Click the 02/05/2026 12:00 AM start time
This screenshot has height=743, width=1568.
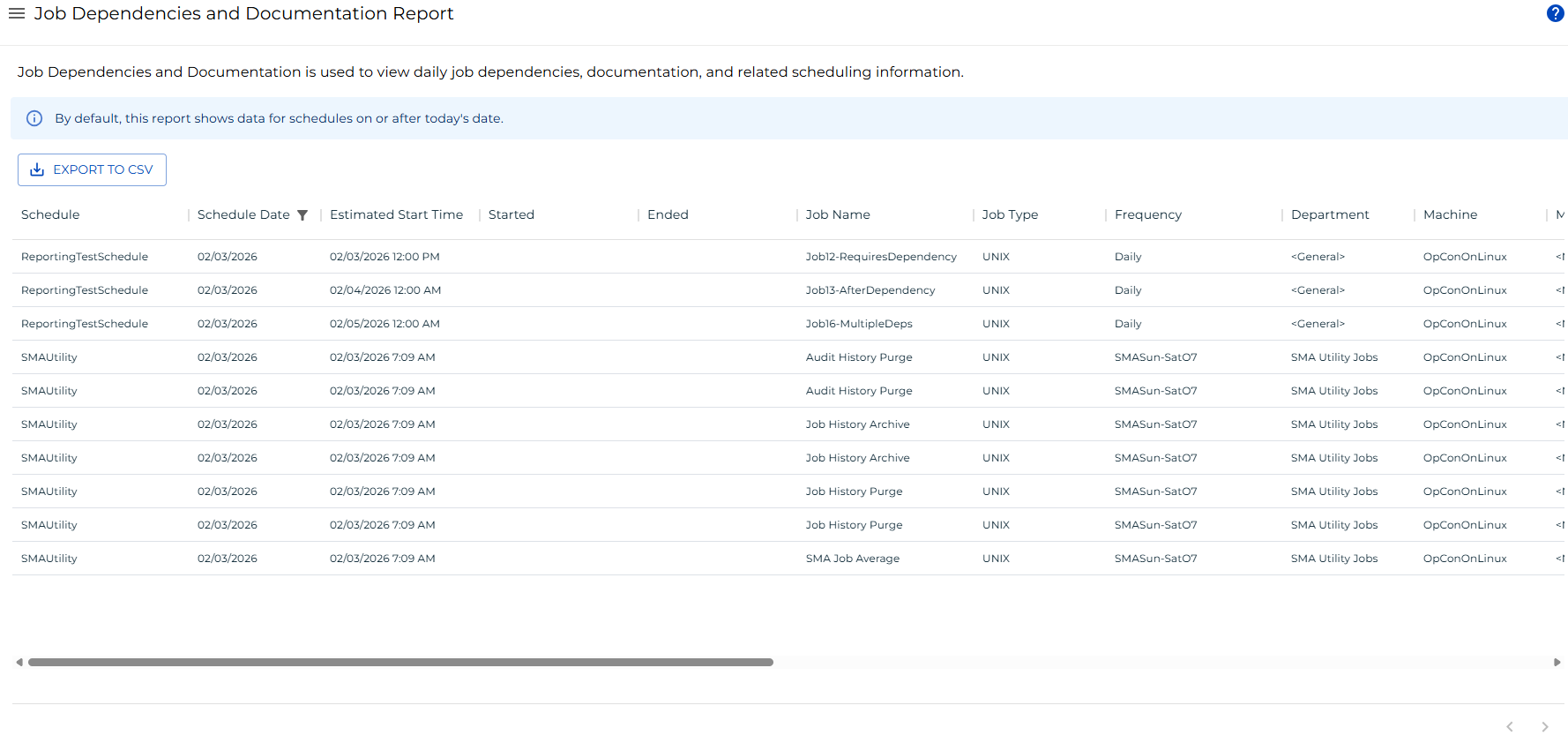385,324
